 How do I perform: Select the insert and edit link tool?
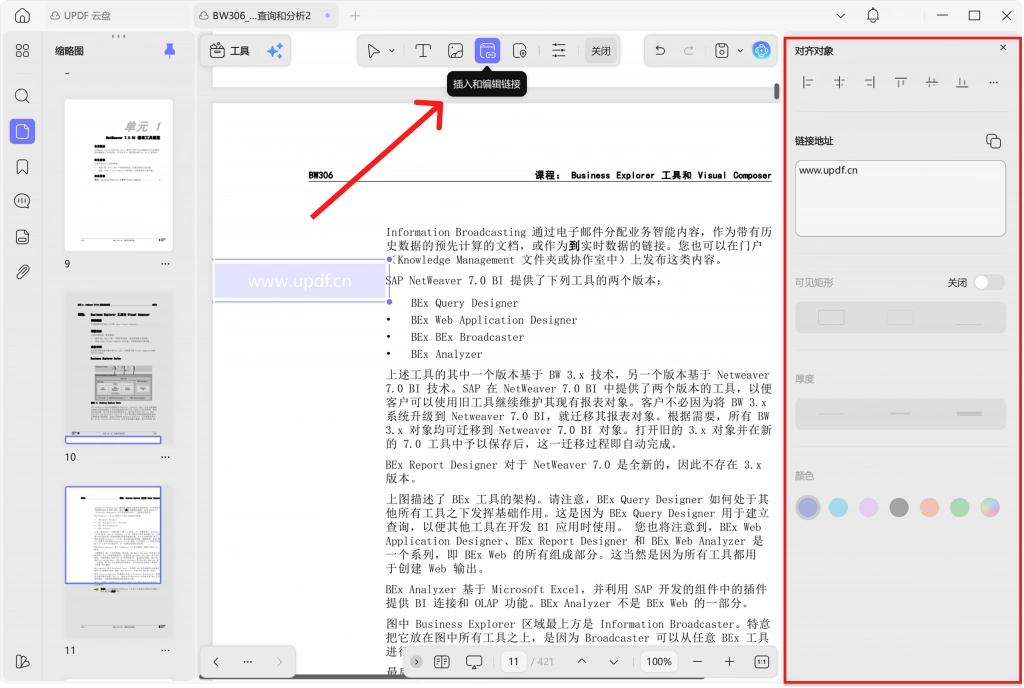click(487, 50)
